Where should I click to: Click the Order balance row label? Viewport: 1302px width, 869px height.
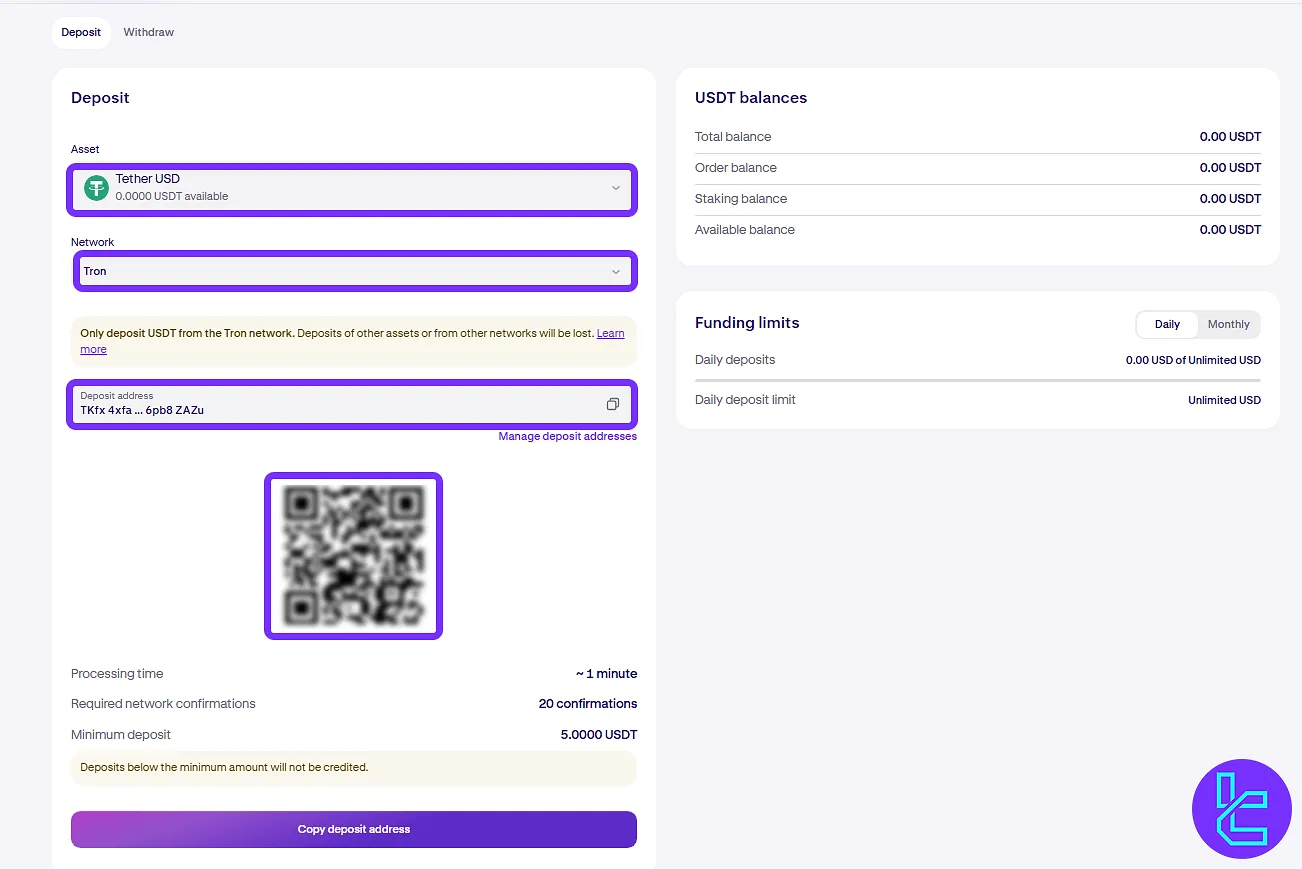pos(736,168)
